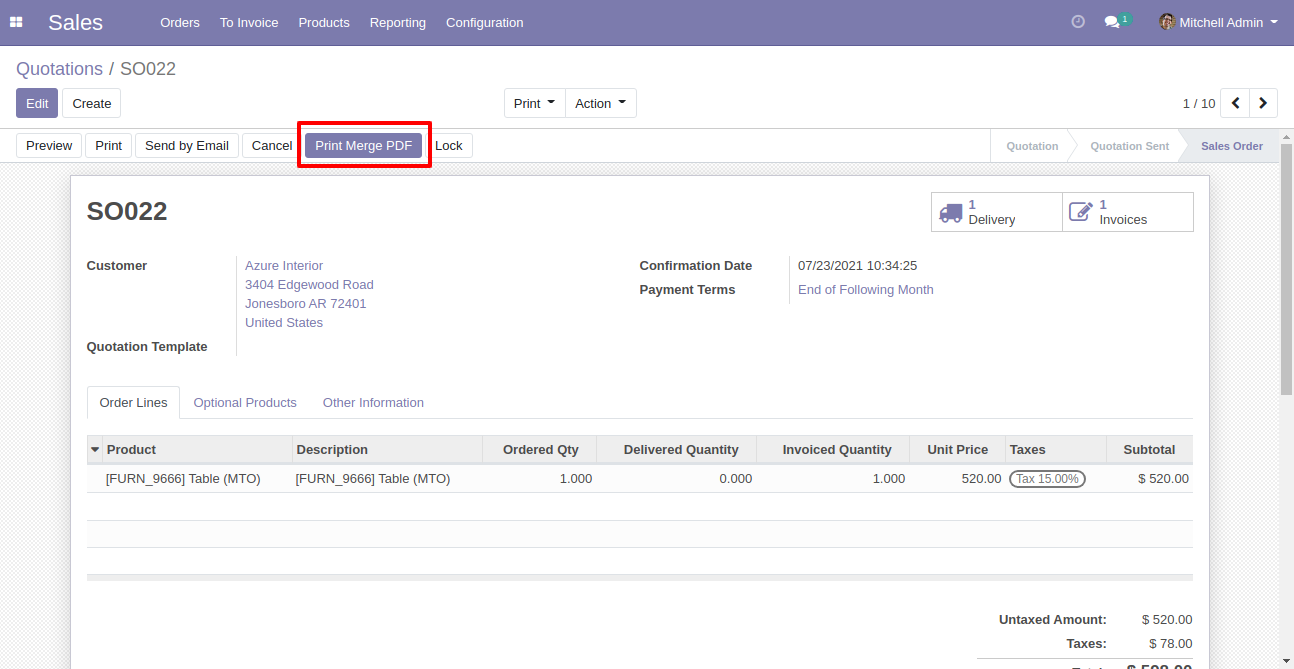Click the Print button in status bar
The image size is (1294, 669).
[x=108, y=146]
